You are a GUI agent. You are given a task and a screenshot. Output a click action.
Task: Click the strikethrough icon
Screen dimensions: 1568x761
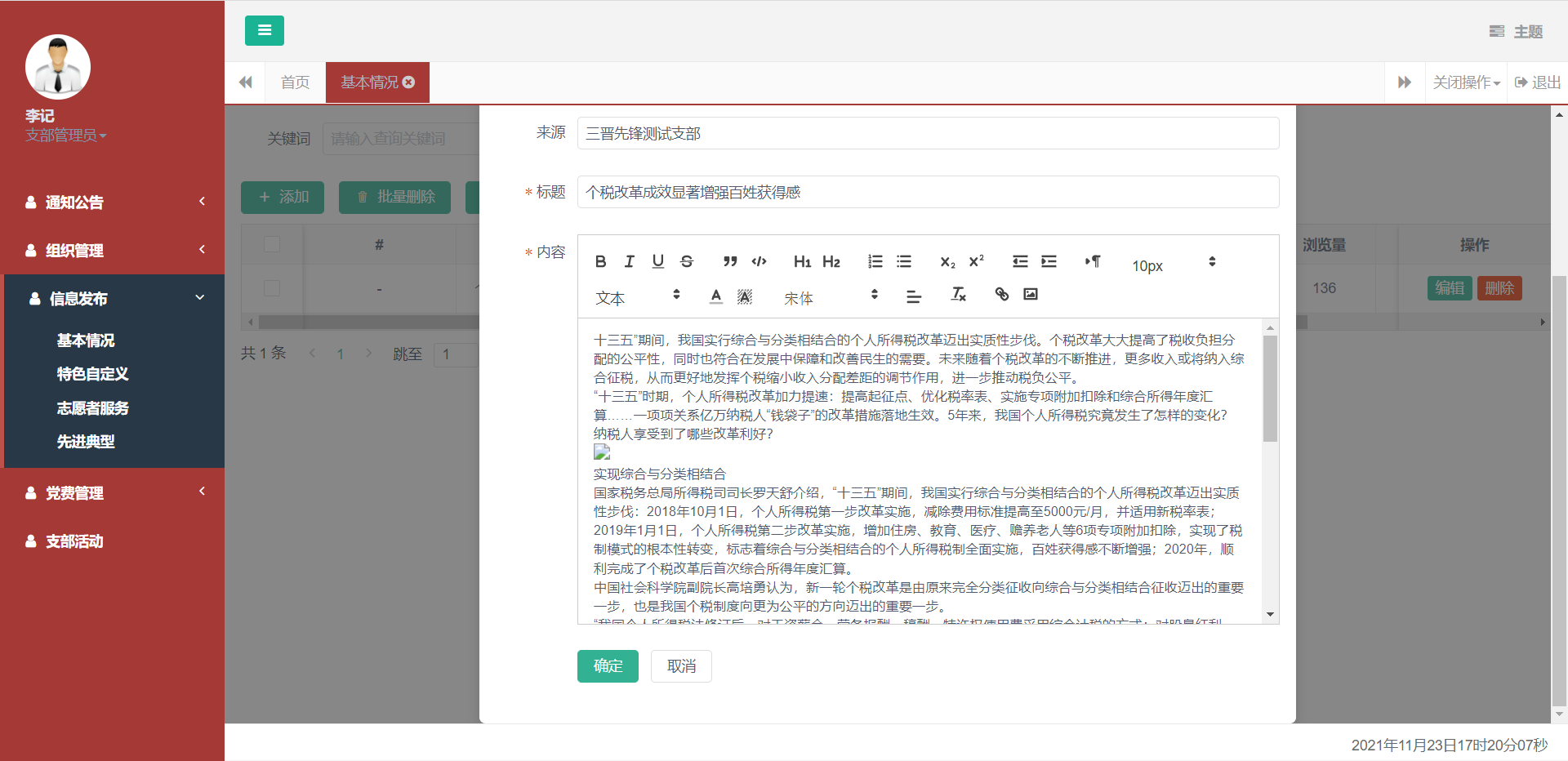tap(687, 261)
